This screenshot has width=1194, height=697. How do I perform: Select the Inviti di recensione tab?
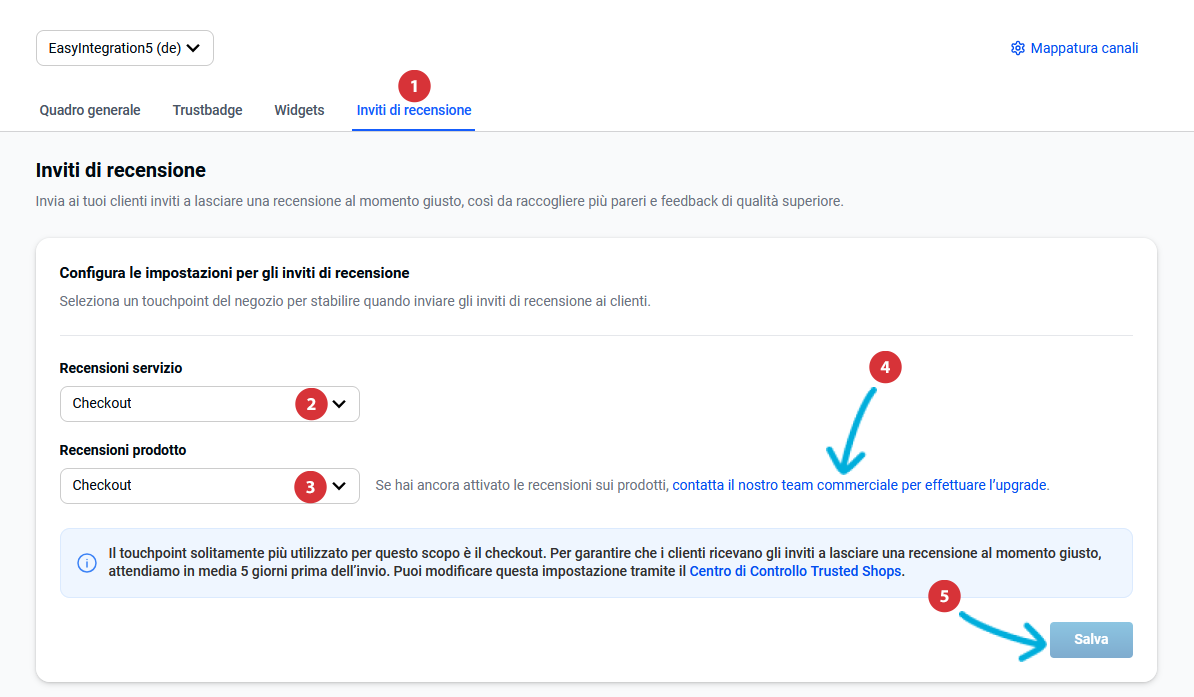pos(414,110)
